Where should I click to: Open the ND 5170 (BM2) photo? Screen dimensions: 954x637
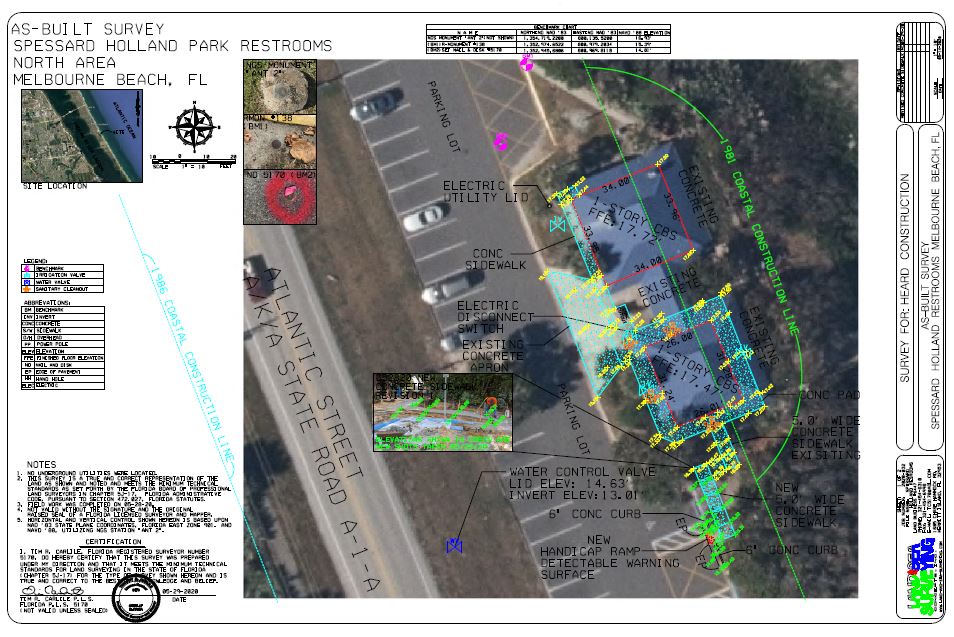(280, 197)
